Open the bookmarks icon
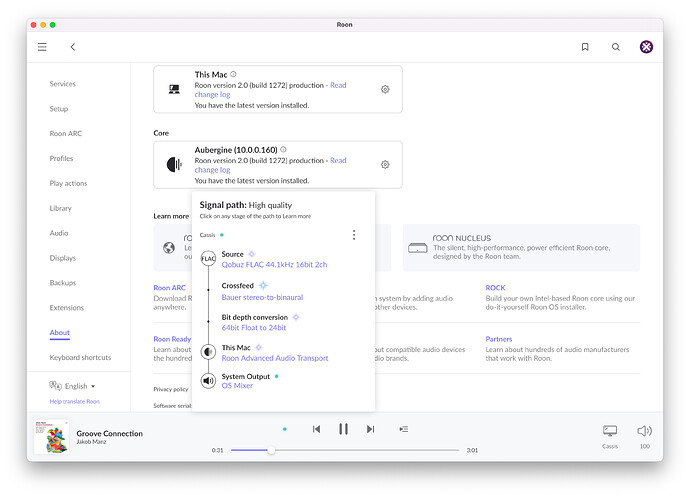Viewport: 690px width, 497px height. coord(585,47)
